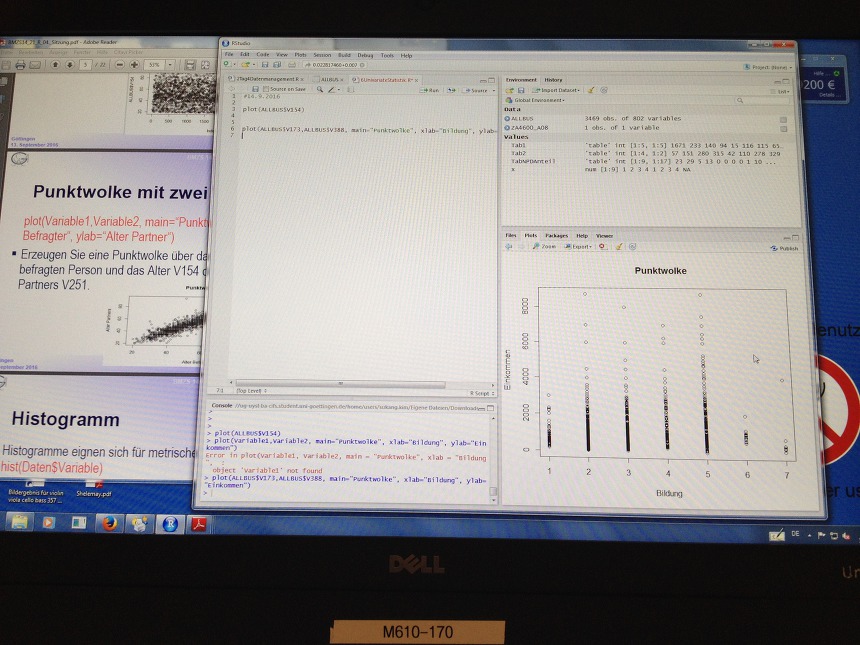
Task: Open the Global Environment dropdown
Action: 535,100
